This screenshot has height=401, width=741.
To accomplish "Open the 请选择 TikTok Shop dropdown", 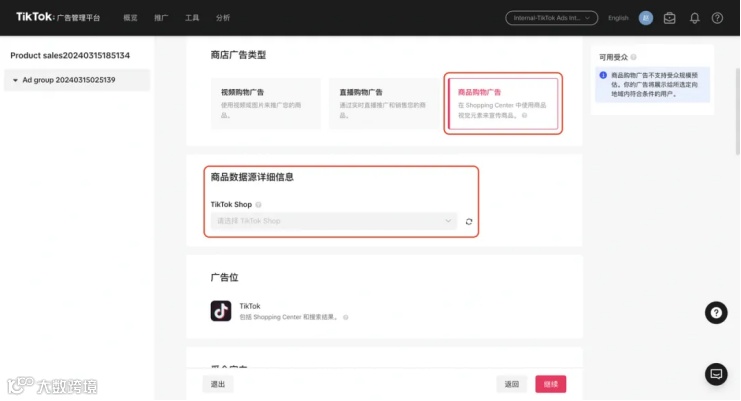I will pyautogui.click(x=334, y=221).
